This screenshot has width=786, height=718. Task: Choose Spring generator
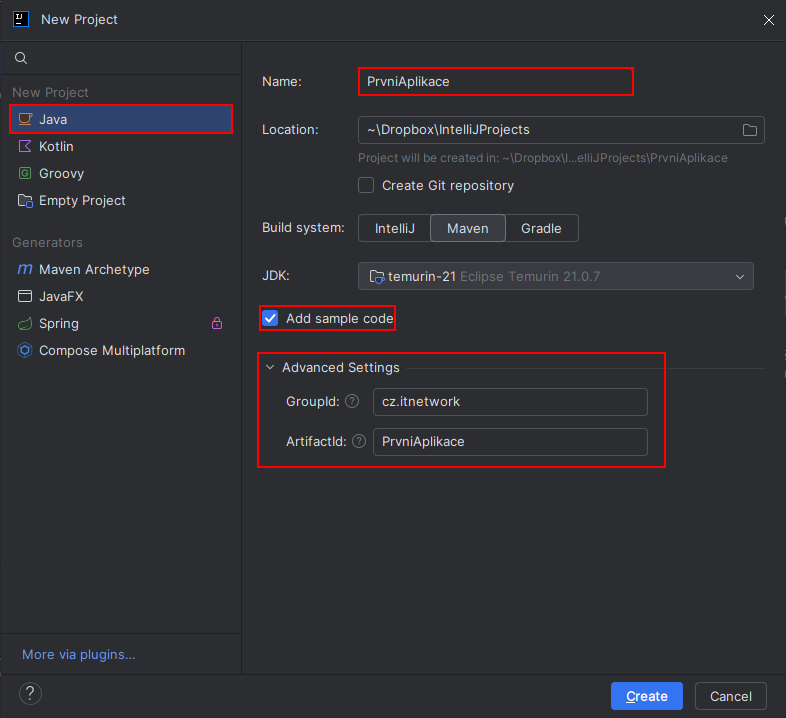[x=121, y=323]
